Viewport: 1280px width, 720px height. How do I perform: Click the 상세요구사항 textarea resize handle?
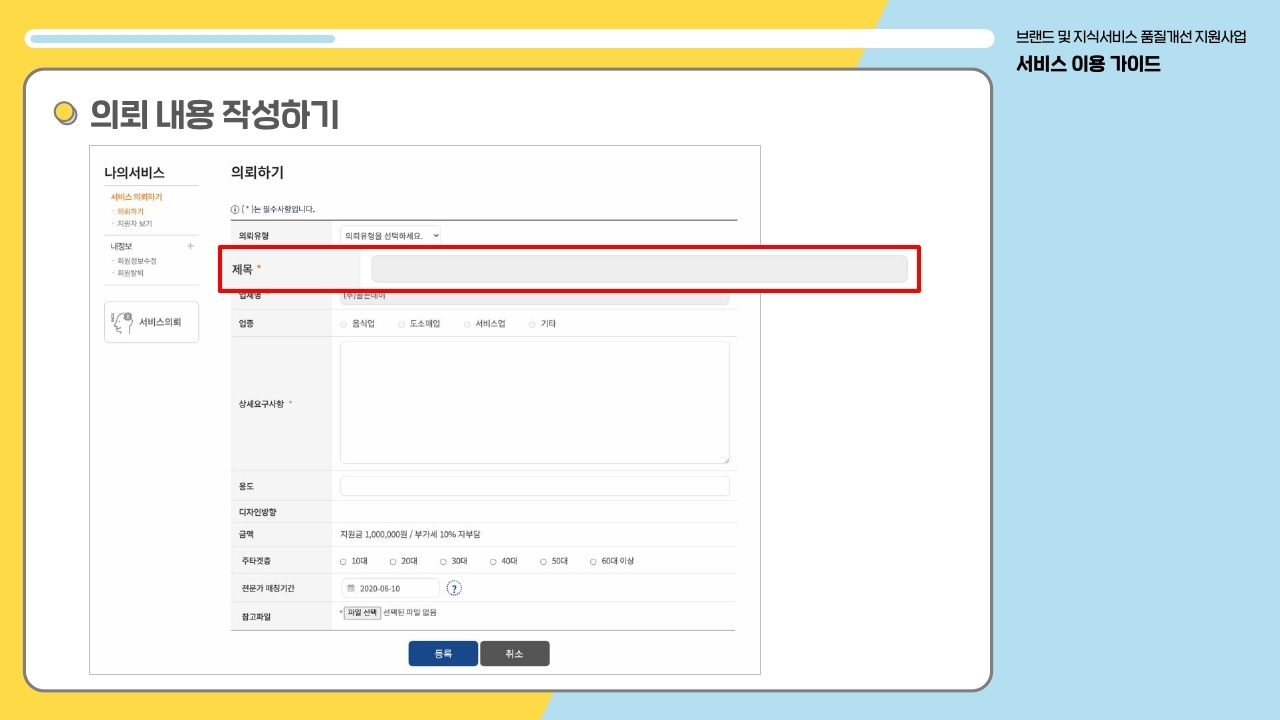click(x=725, y=459)
